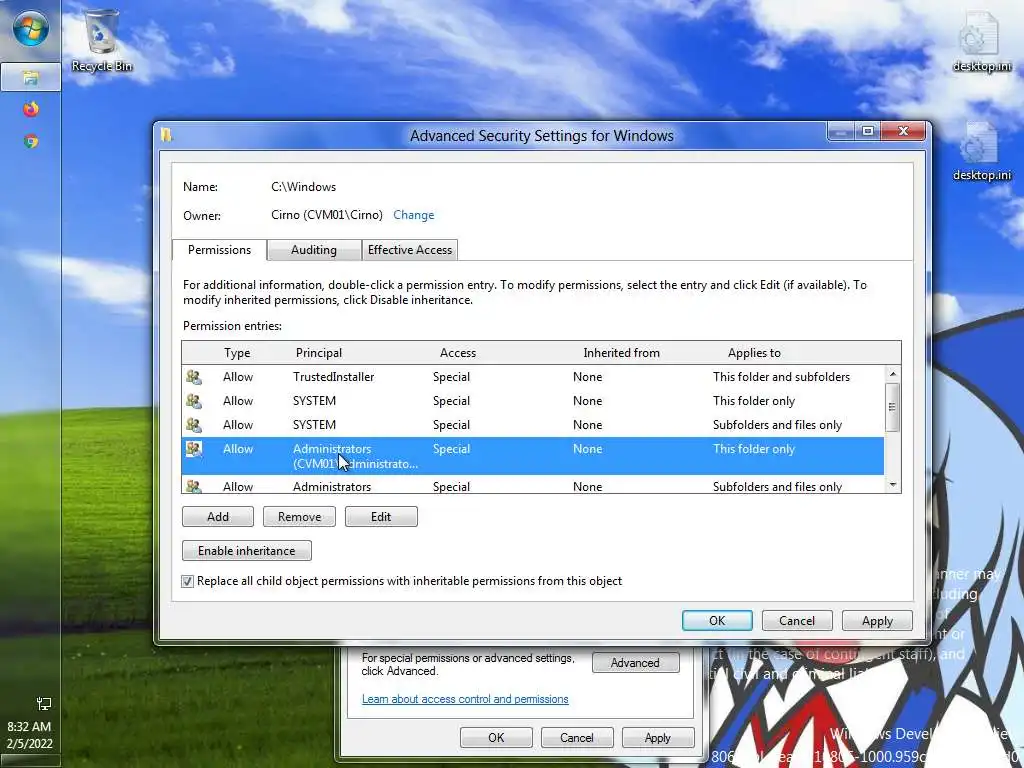Switch to the Permissions tab

point(219,249)
